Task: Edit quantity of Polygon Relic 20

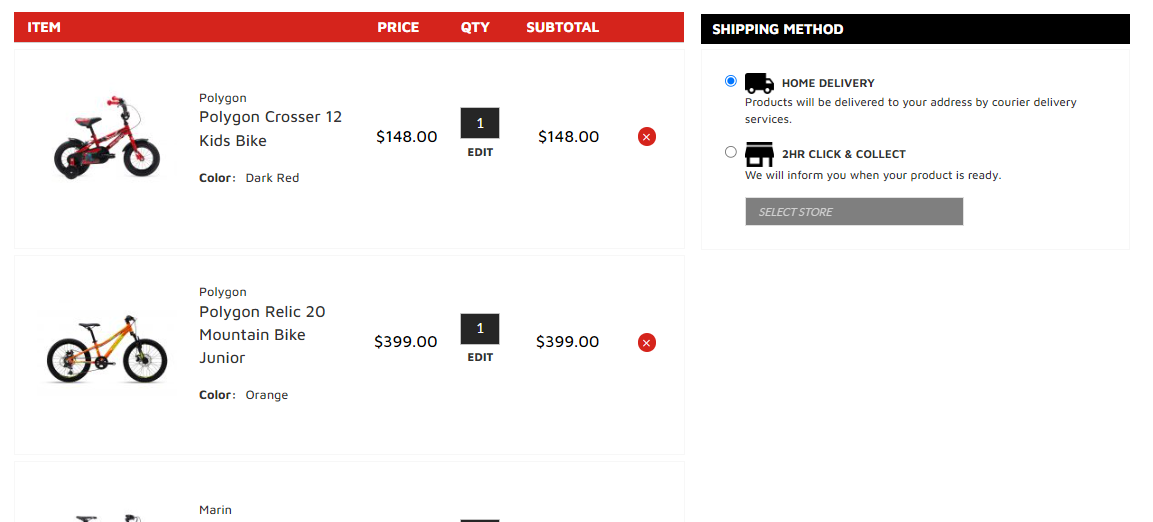Action: pos(480,357)
